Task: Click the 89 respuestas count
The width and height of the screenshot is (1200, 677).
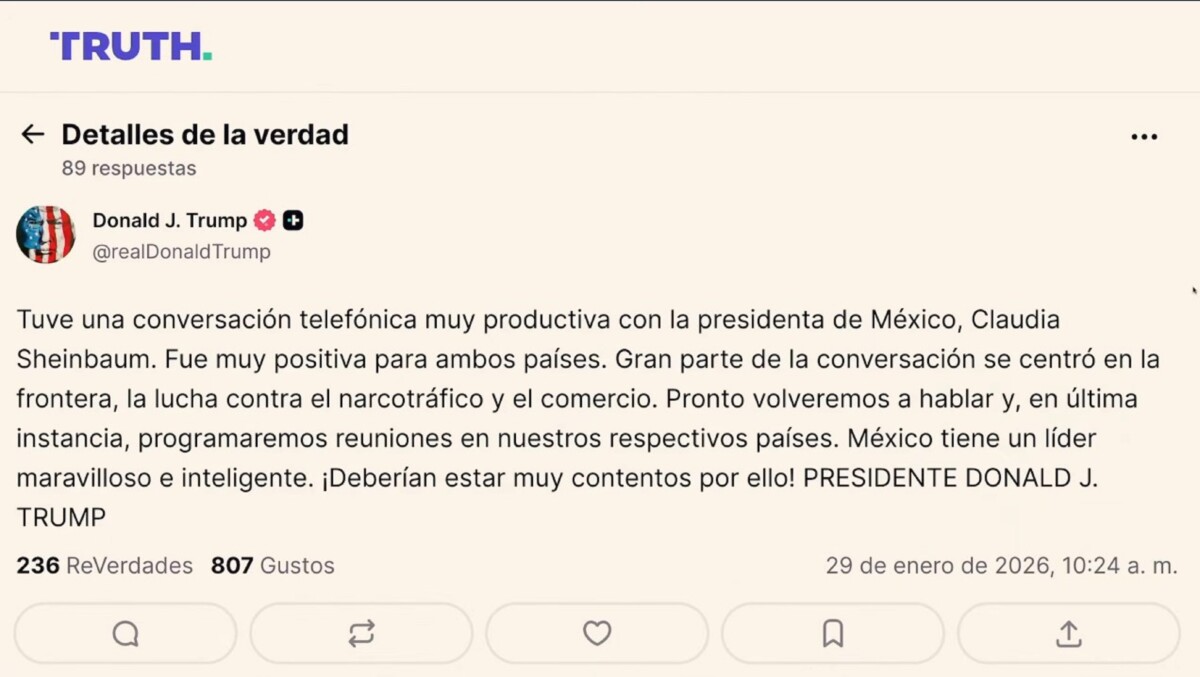Action: pyautogui.click(x=129, y=168)
